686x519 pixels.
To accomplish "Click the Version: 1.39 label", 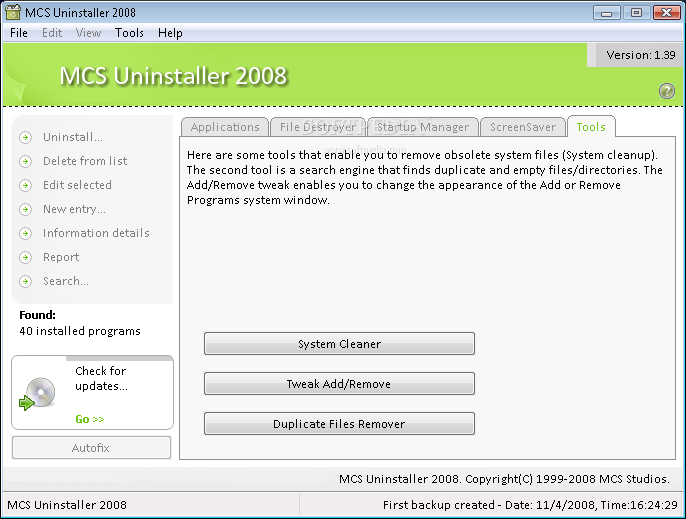I will [x=640, y=55].
